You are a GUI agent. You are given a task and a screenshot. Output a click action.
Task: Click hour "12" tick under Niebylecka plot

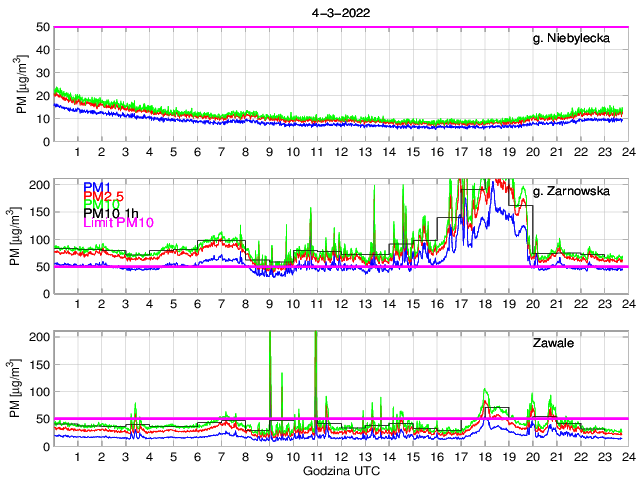tap(341, 152)
